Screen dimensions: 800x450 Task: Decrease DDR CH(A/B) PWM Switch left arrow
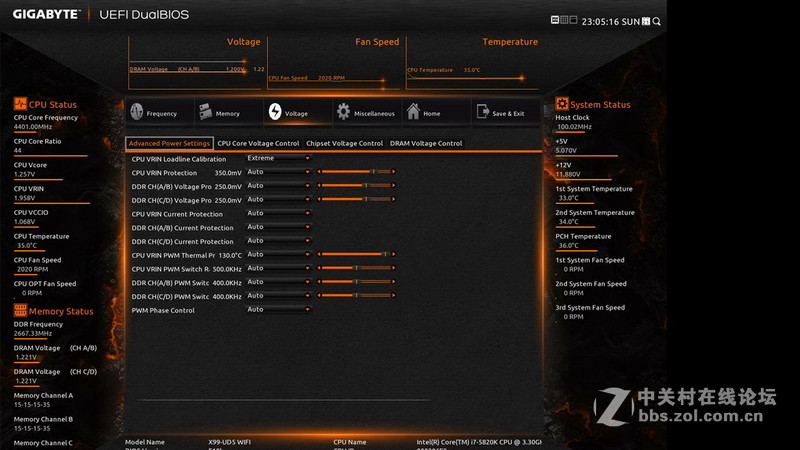pos(319,282)
